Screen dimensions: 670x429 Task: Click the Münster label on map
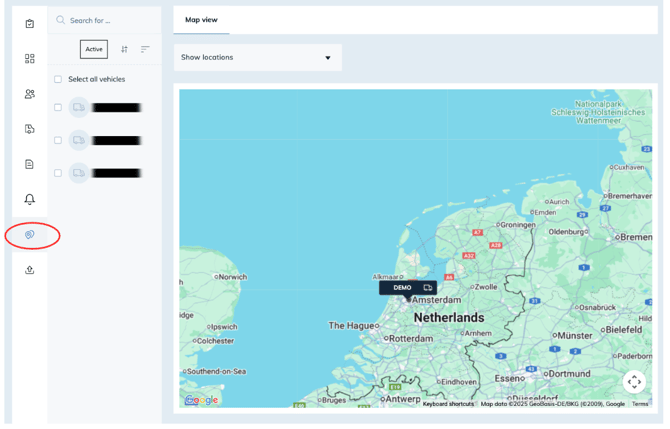(575, 336)
